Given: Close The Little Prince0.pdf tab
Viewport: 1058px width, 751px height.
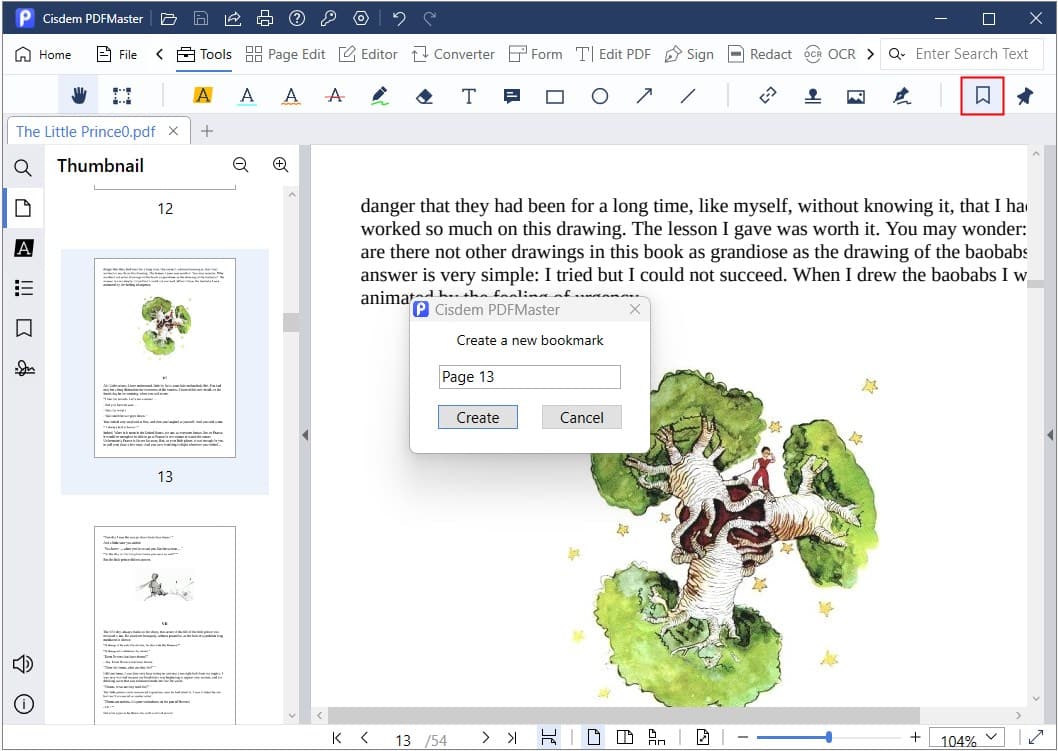Looking at the screenshot, I should tap(173, 131).
